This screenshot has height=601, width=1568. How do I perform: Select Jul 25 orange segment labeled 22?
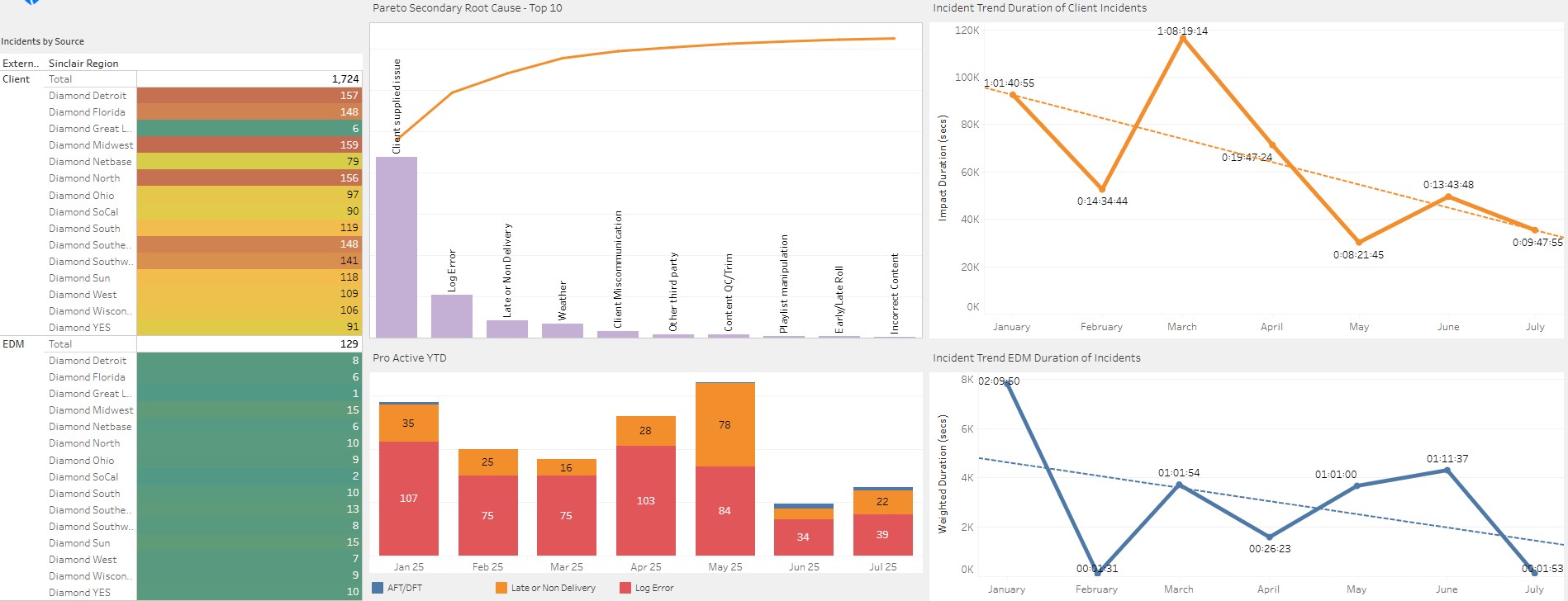click(x=882, y=502)
